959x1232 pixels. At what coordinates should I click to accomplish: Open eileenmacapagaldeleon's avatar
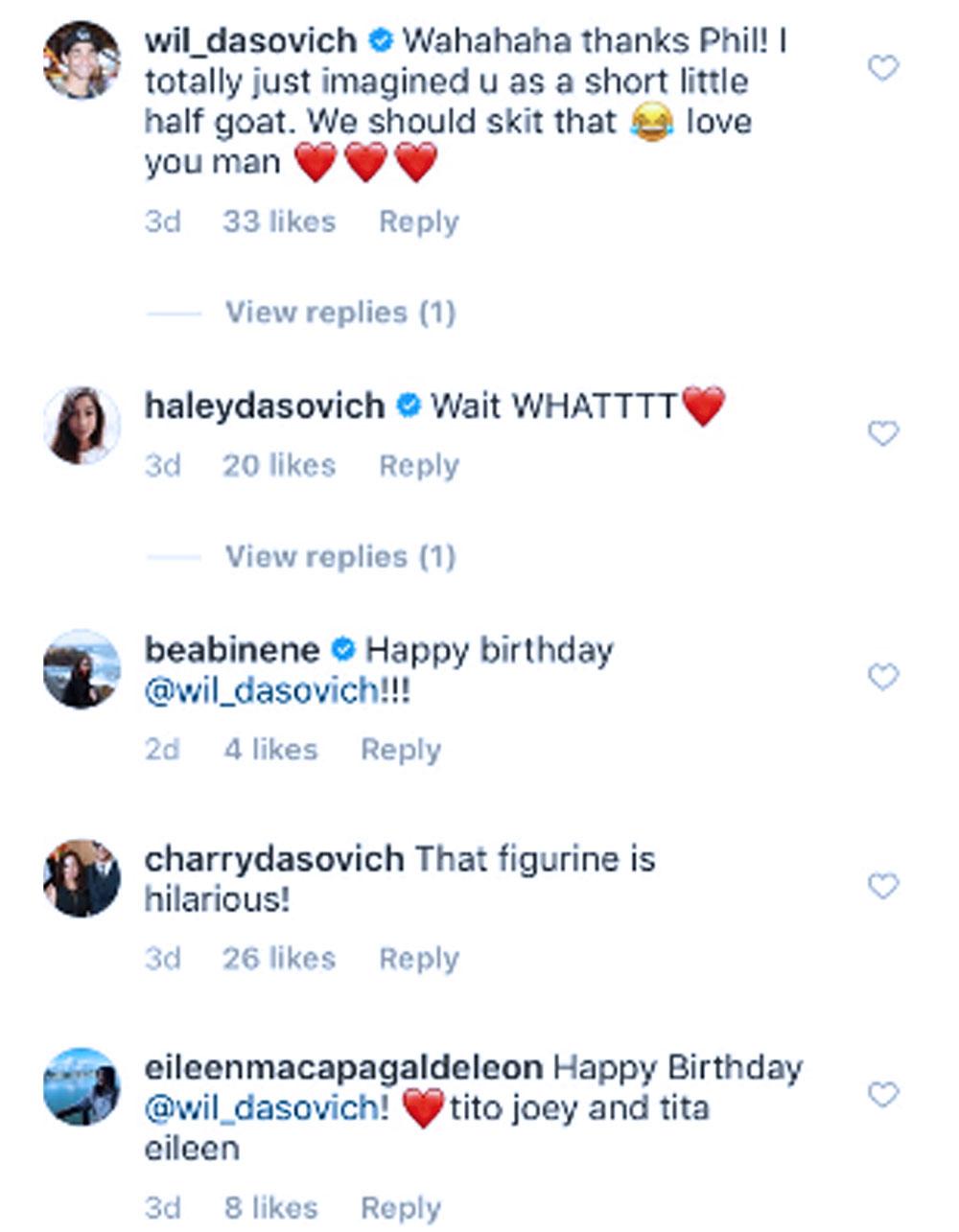coord(82,1085)
